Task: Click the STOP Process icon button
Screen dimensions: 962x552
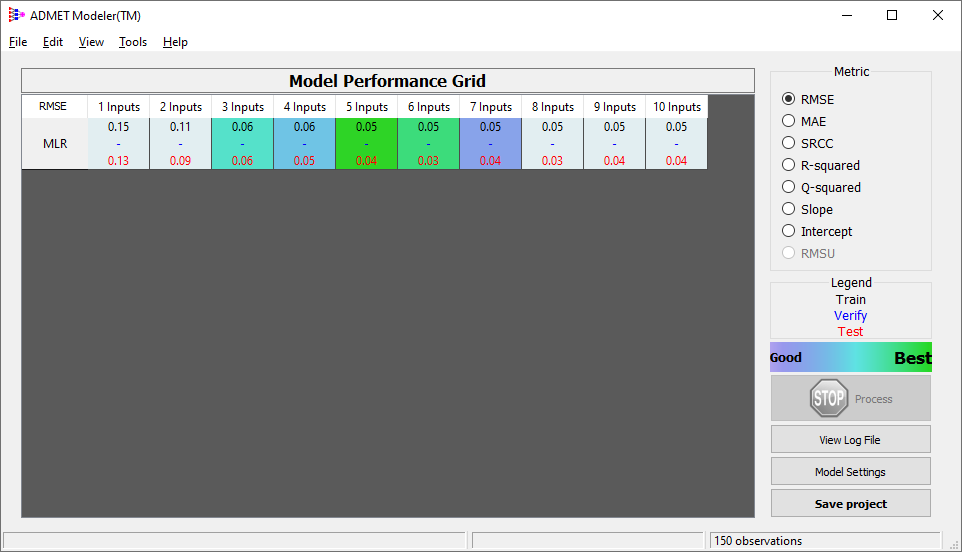Action: pos(850,398)
